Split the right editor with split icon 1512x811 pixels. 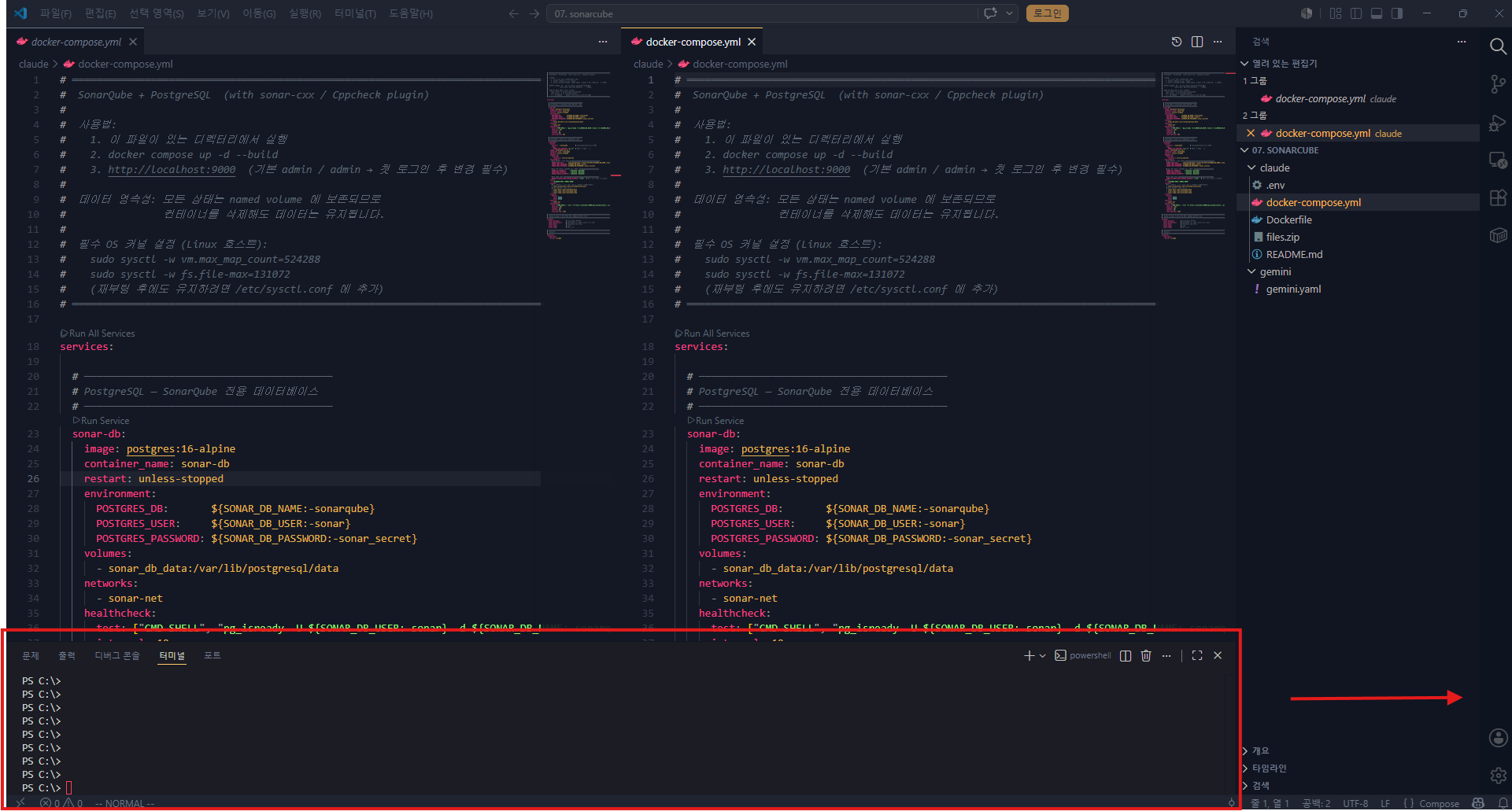(x=1197, y=42)
